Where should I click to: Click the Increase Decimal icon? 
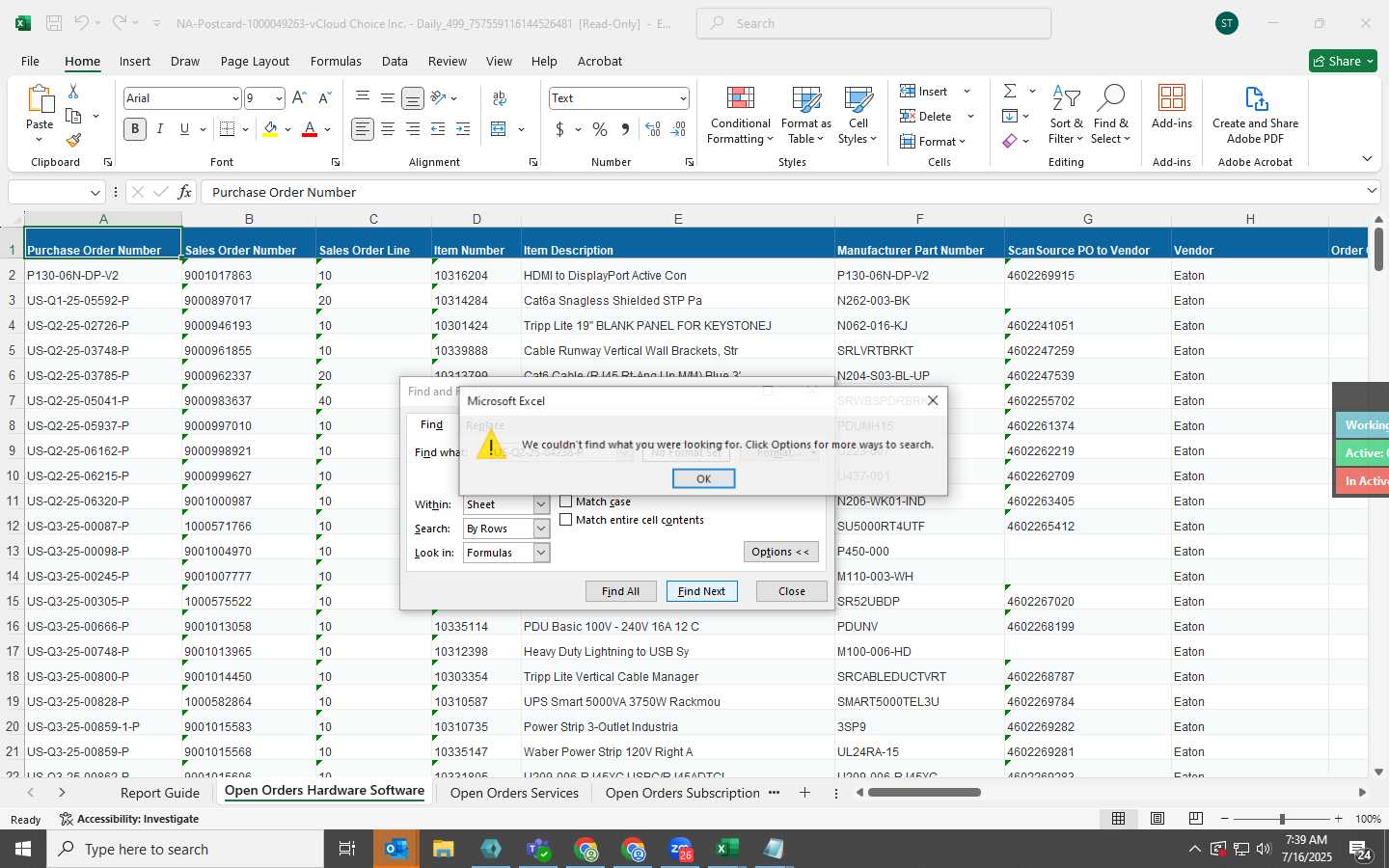tap(653, 128)
